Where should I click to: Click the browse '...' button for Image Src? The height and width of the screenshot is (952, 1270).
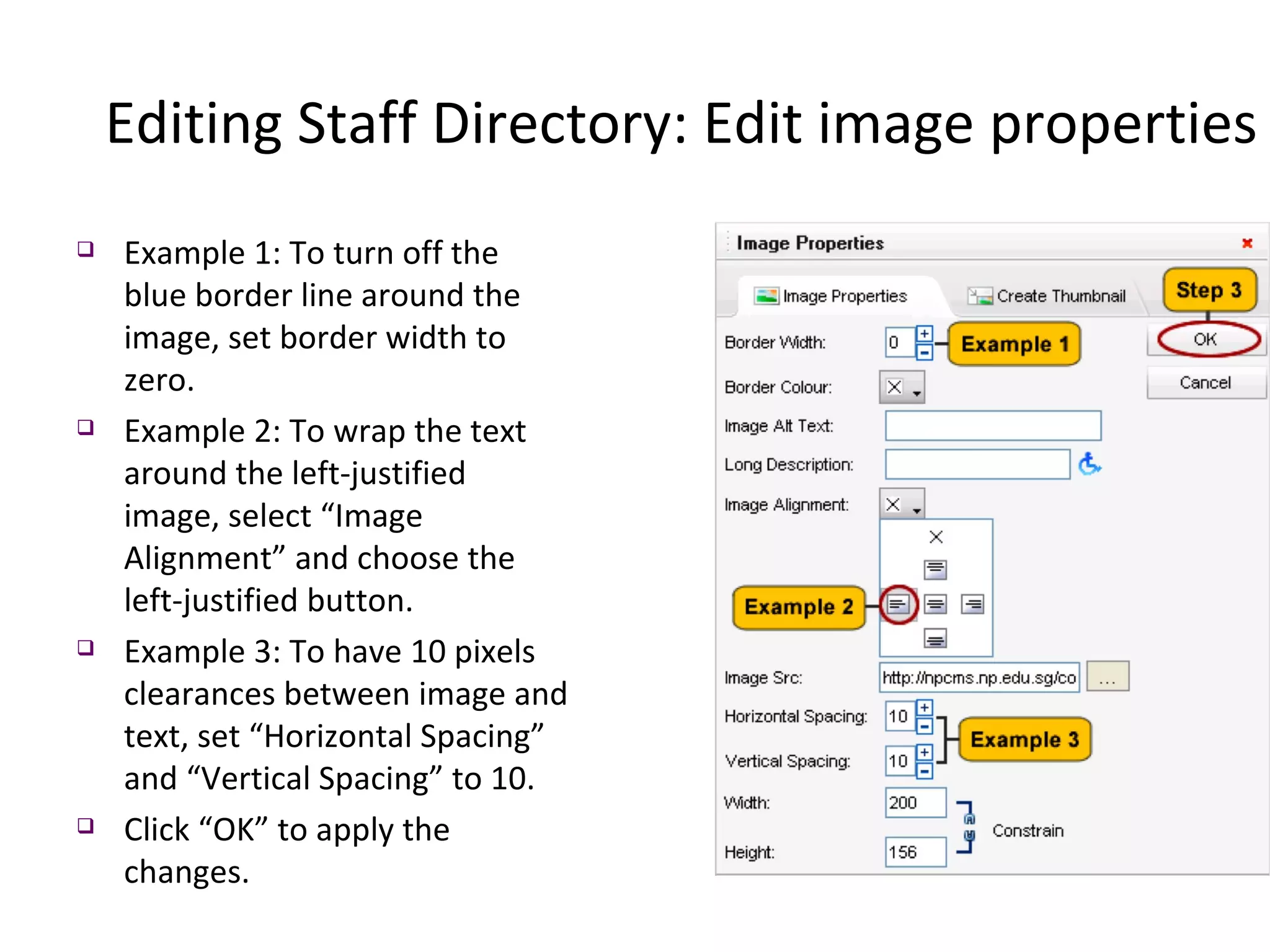pyautogui.click(x=1108, y=676)
